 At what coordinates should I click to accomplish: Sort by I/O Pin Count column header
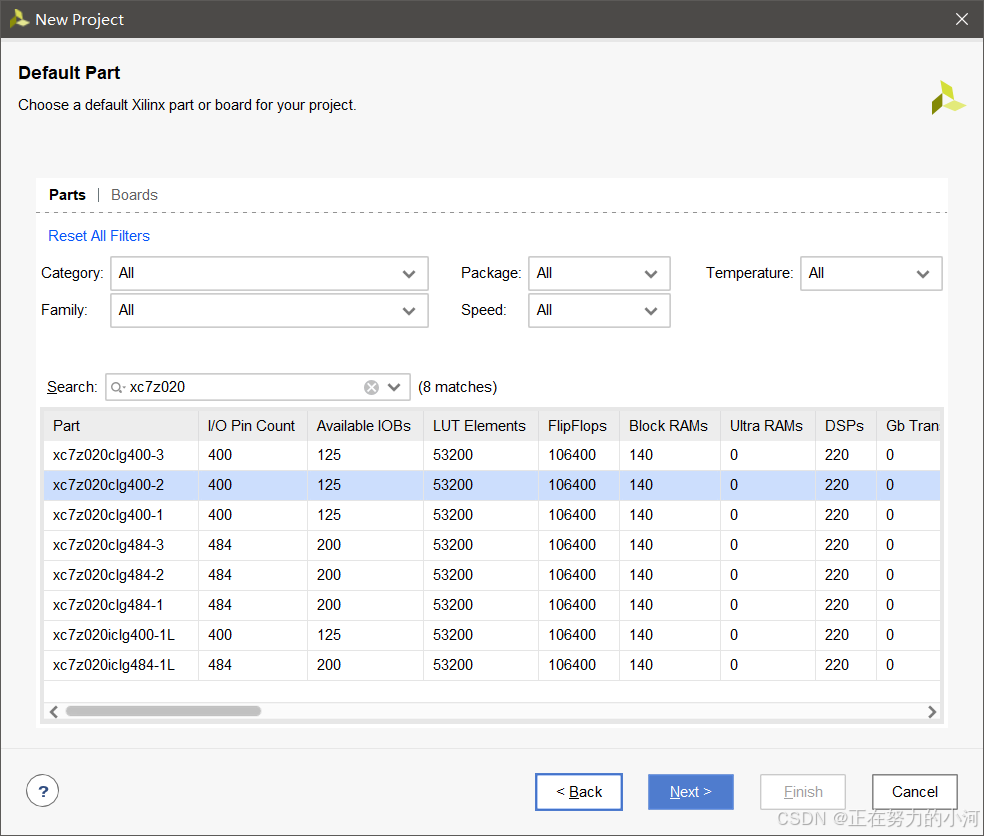(253, 426)
